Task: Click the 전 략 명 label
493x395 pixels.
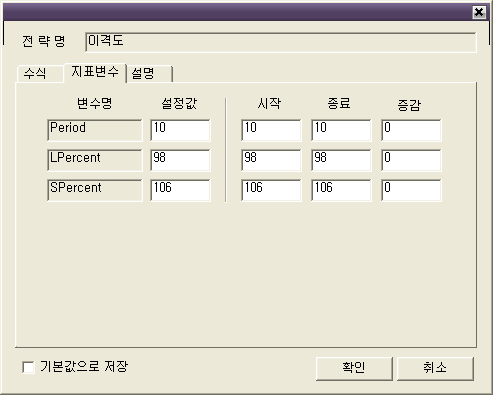Action: (44, 41)
